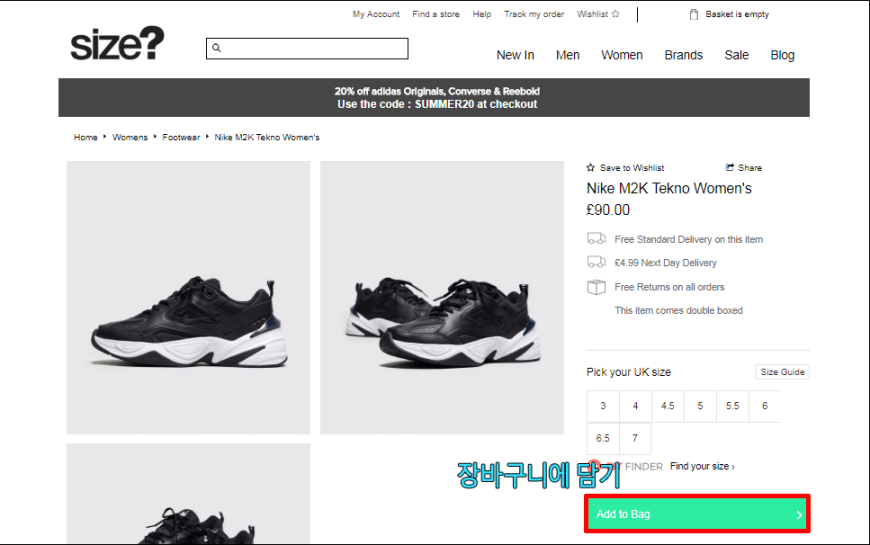Viewport: 870px width, 545px height.
Task: Open the partially visible third shoe image
Action: click(188, 493)
